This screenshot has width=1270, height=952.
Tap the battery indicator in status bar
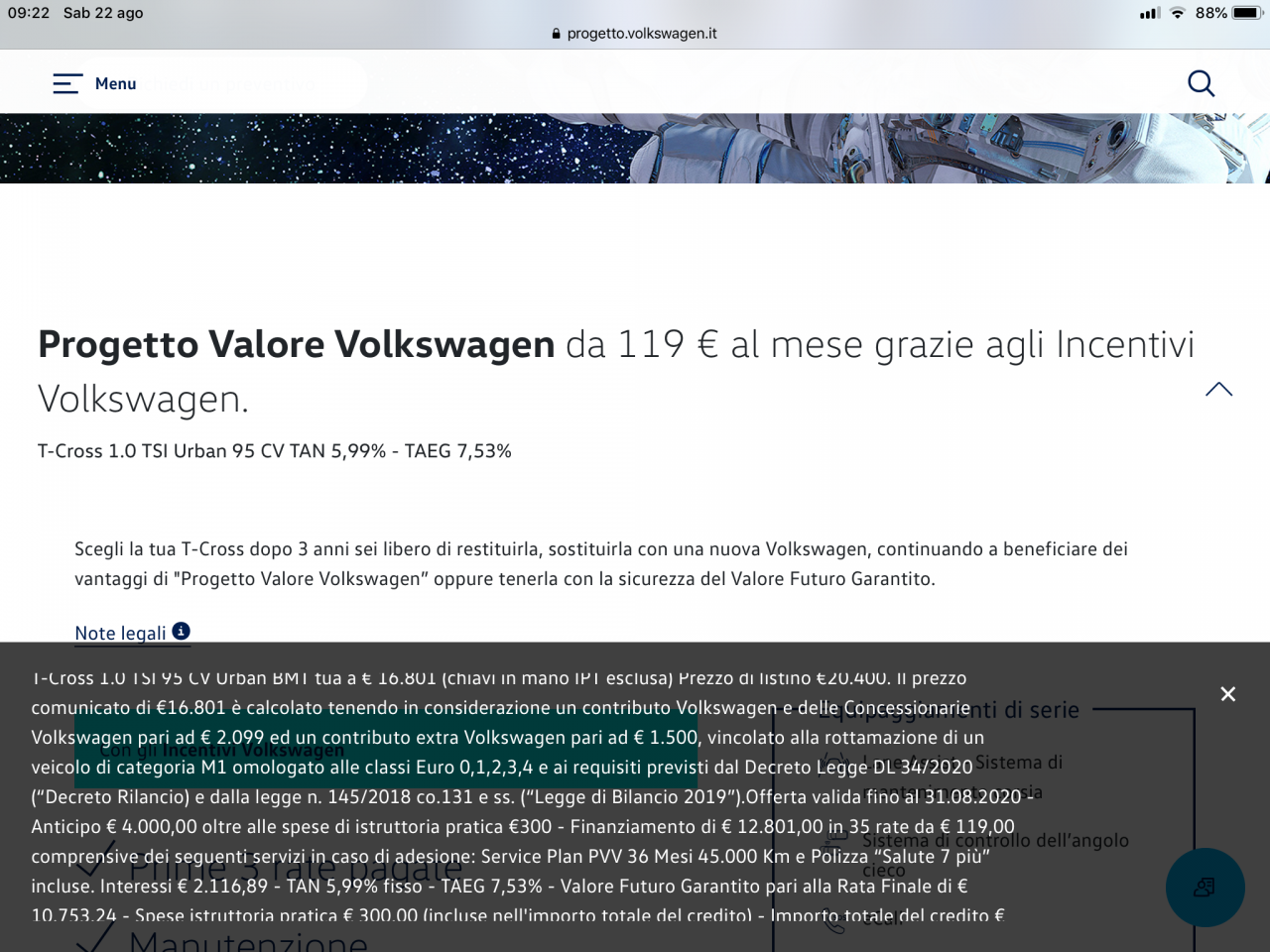pyautogui.click(x=1246, y=13)
